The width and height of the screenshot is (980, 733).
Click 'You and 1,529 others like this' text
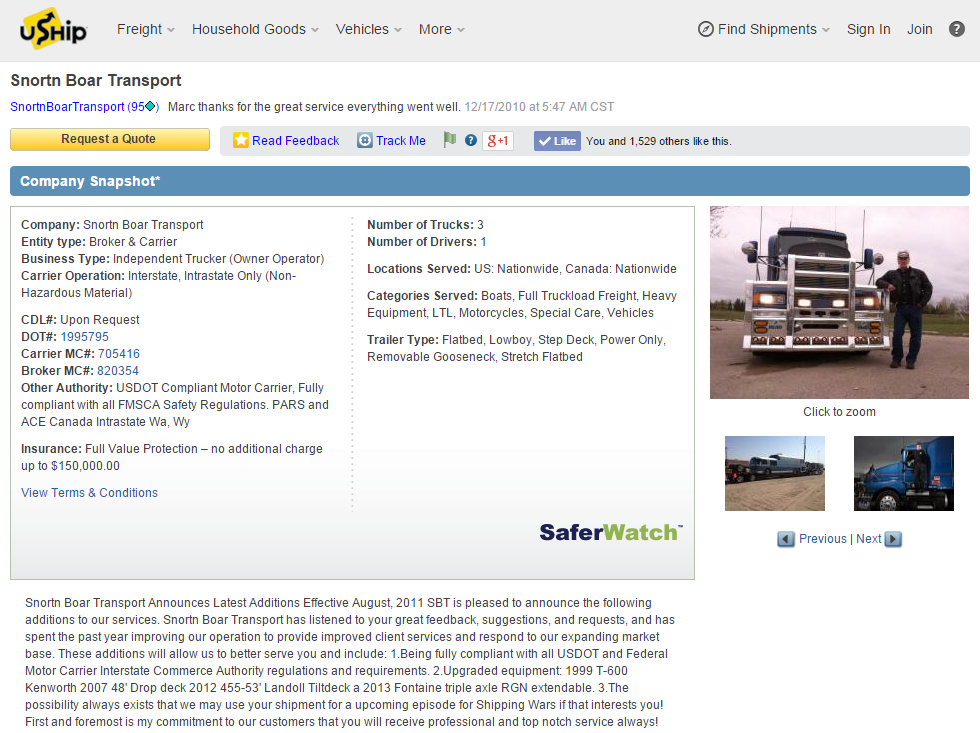[658, 141]
